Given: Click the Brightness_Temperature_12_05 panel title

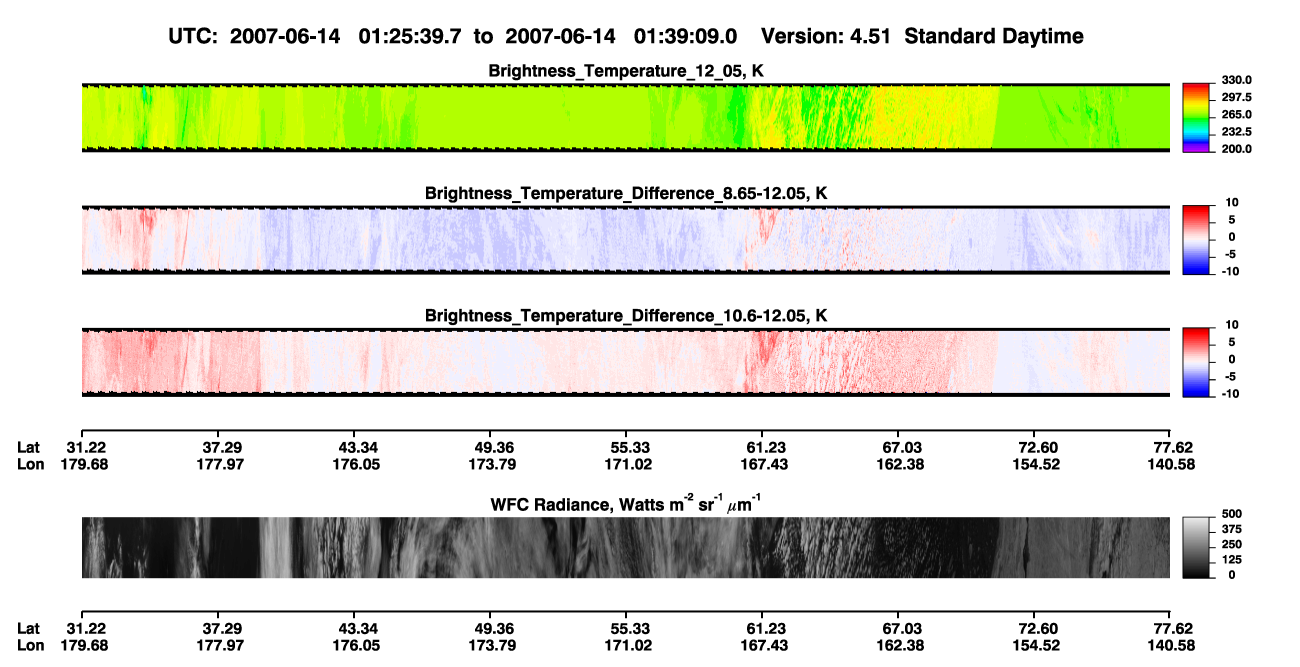Looking at the screenshot, I should click(626, 71).
